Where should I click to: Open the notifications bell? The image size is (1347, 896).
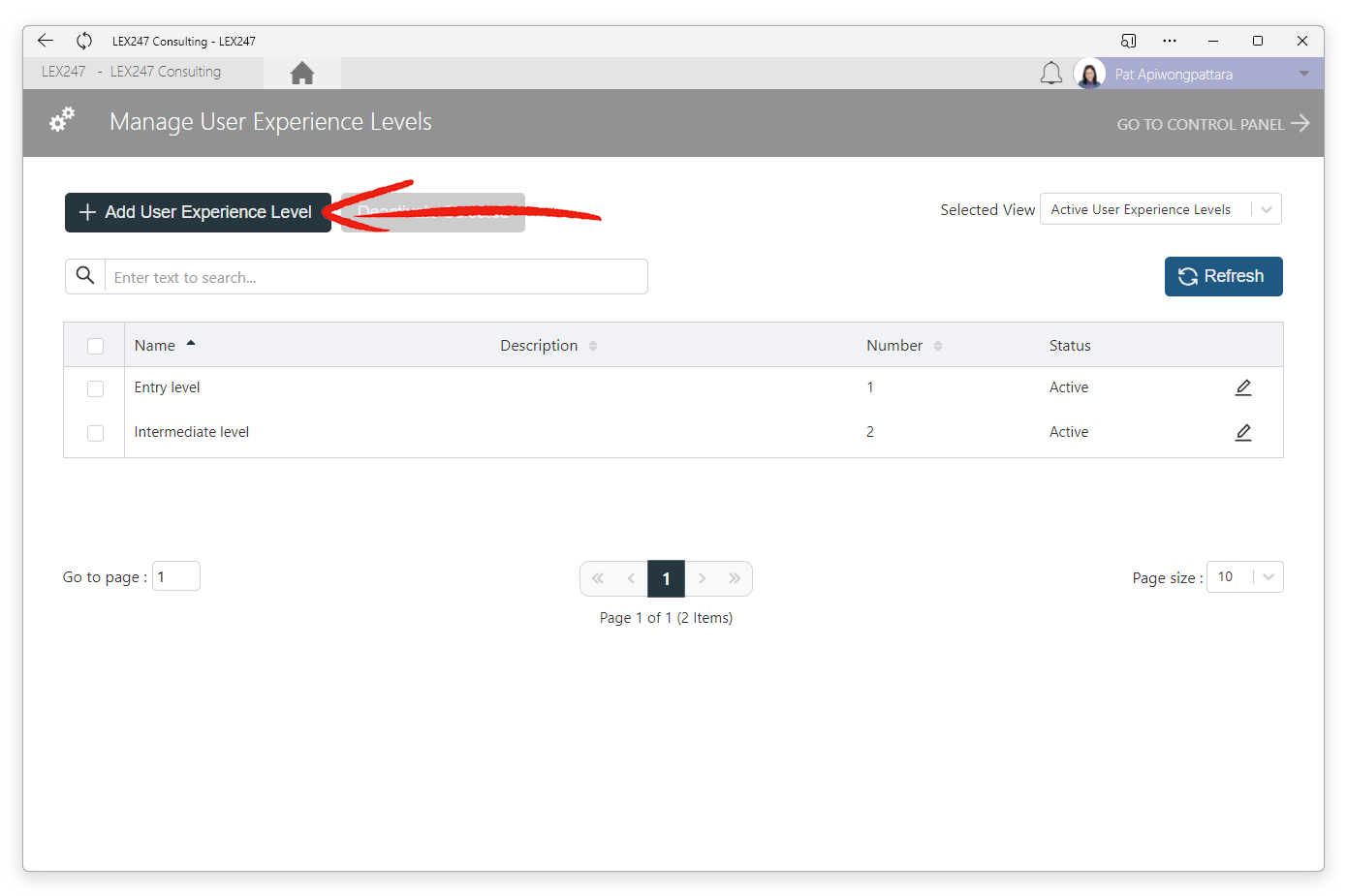click(x=1051, y=74)
